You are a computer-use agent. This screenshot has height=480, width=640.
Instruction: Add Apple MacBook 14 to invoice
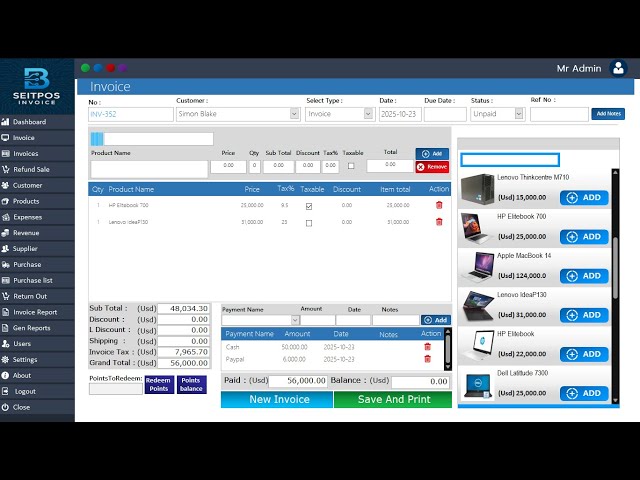[x=584, y=276]
